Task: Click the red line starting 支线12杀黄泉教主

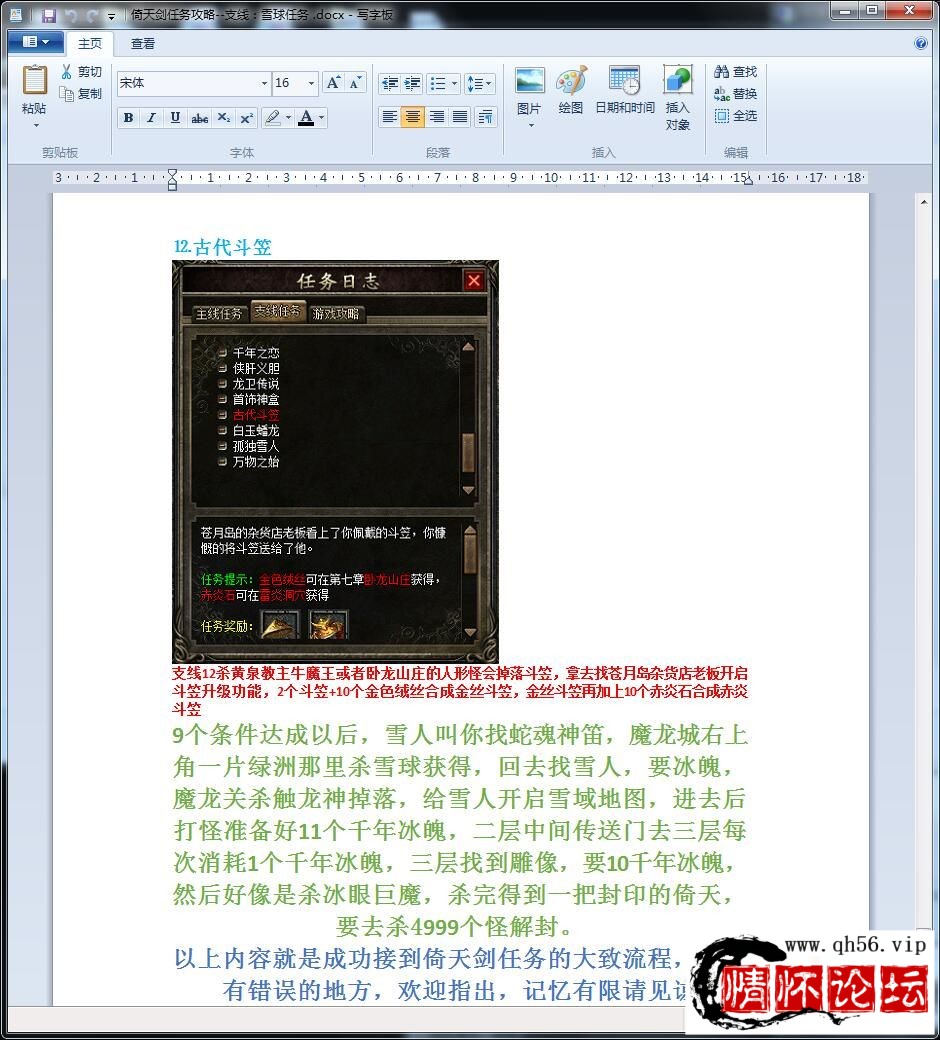Action: 460,673
